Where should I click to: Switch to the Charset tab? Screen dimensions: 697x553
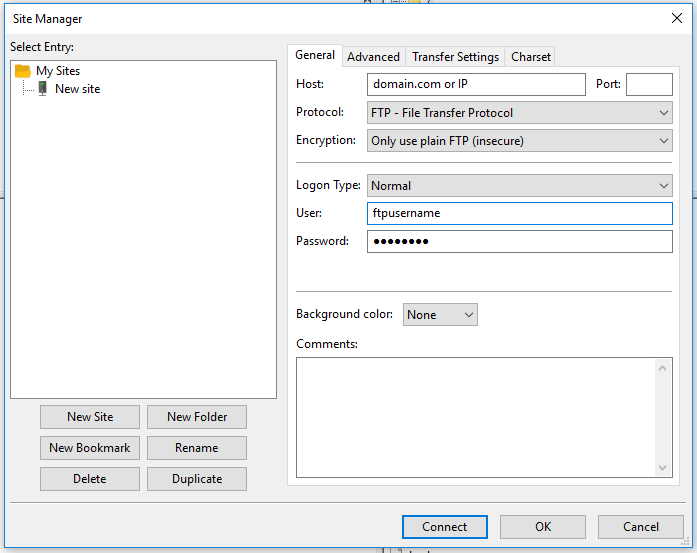(530, 57)
